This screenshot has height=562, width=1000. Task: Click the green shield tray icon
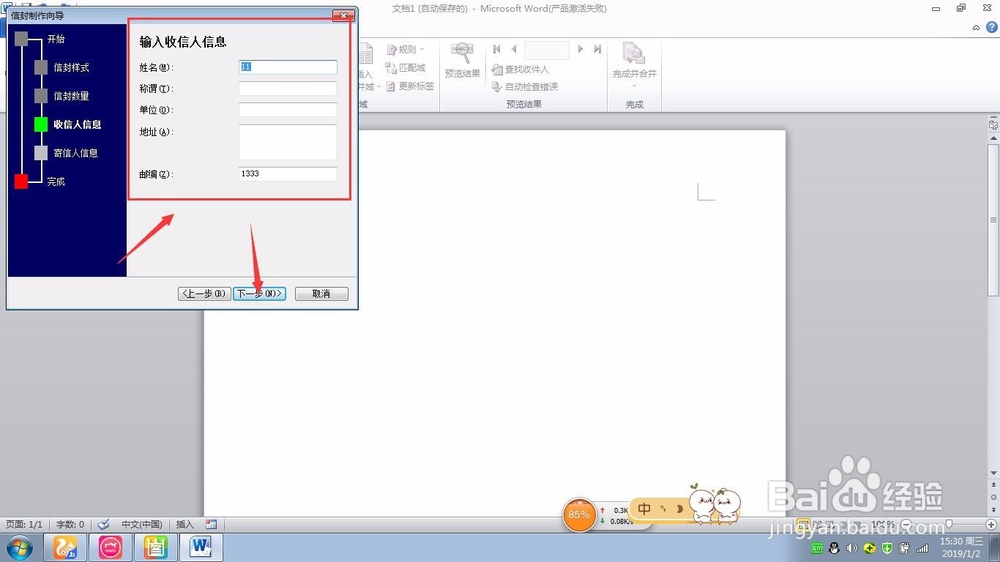(887, 548)
